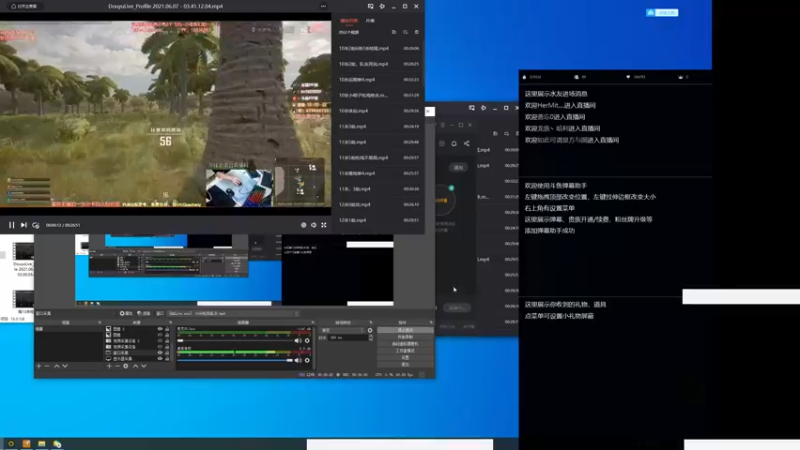Screen dimensions: 800x450
Task: Play the playlist video lasting 00:26:10
Action: 379,205
